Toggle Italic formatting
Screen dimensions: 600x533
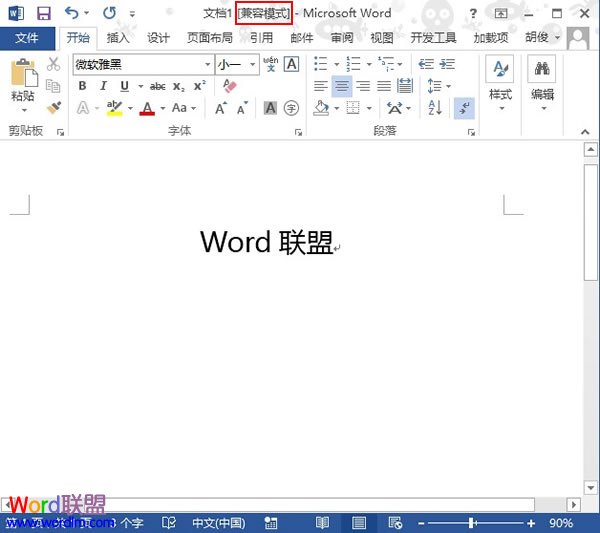103,86
